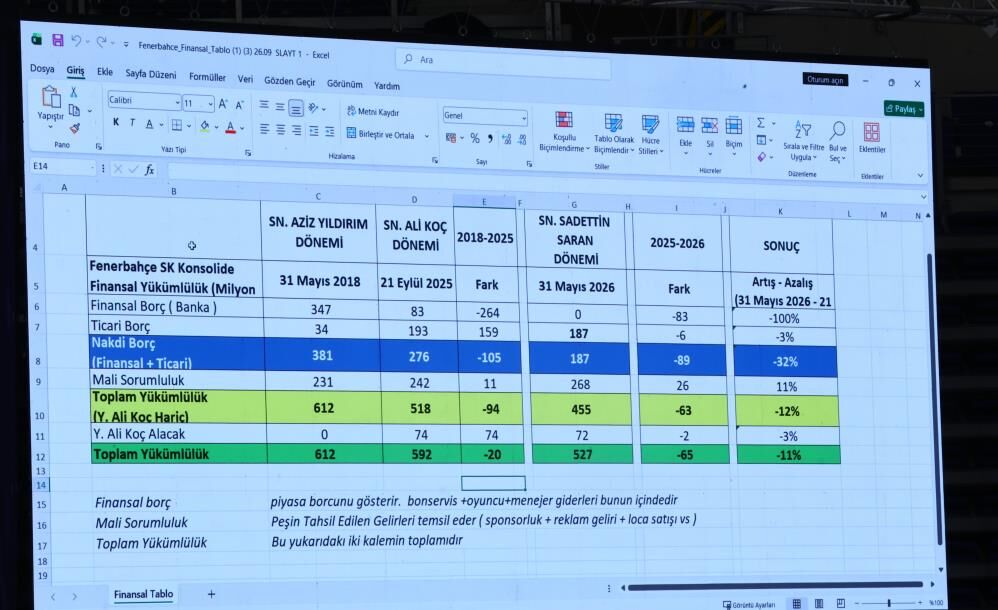Toggle bold K formatting
This screenshot has height=610, width=998.
point(116,122)
